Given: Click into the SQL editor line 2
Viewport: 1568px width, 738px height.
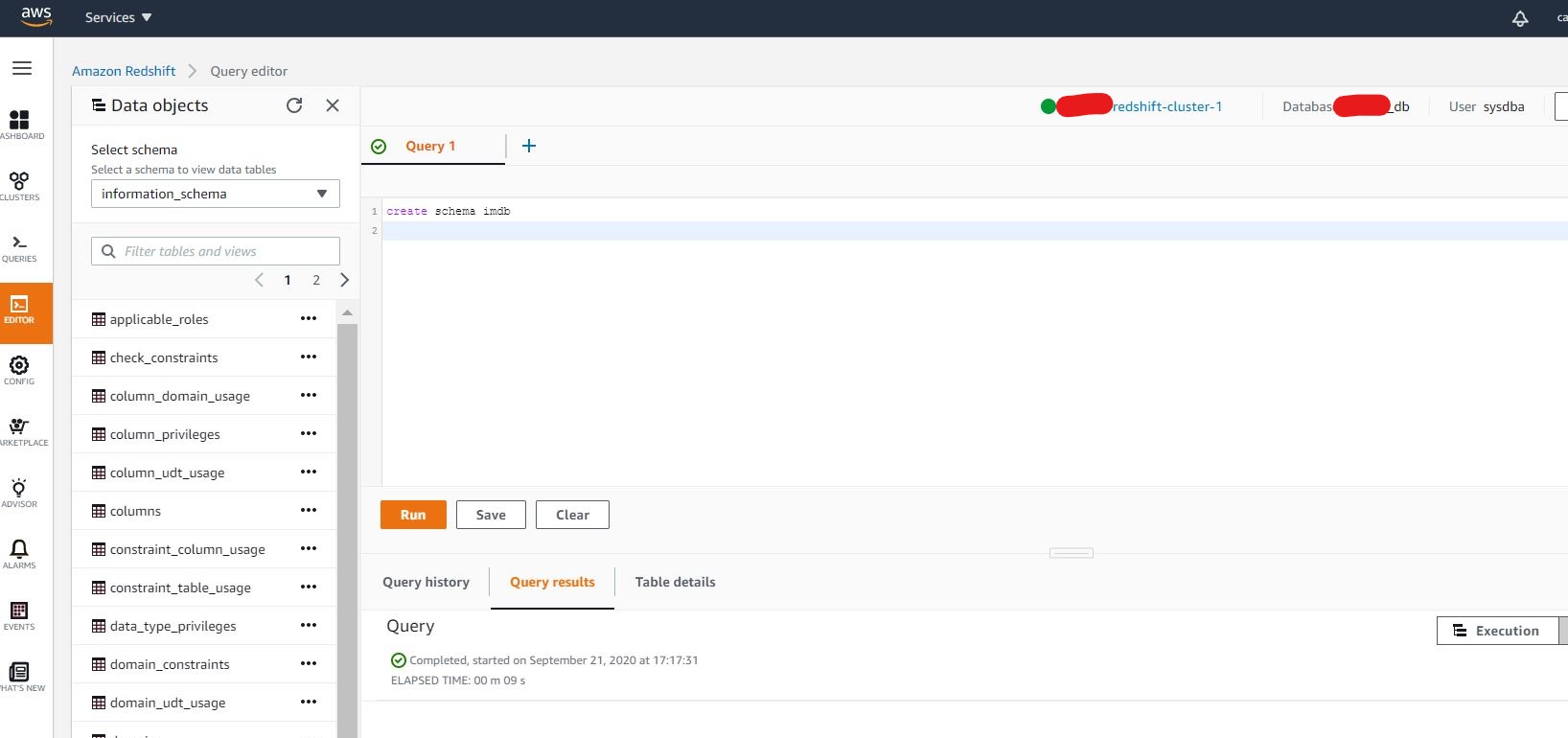Looking at the screenshot, I should click(975, 231).
